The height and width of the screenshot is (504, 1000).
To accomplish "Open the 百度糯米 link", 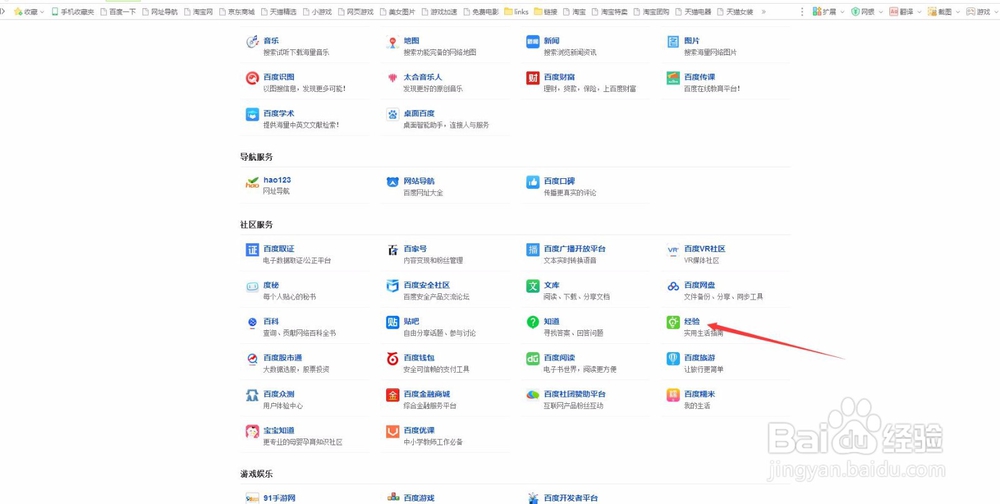I will click(x=700, y=394).
